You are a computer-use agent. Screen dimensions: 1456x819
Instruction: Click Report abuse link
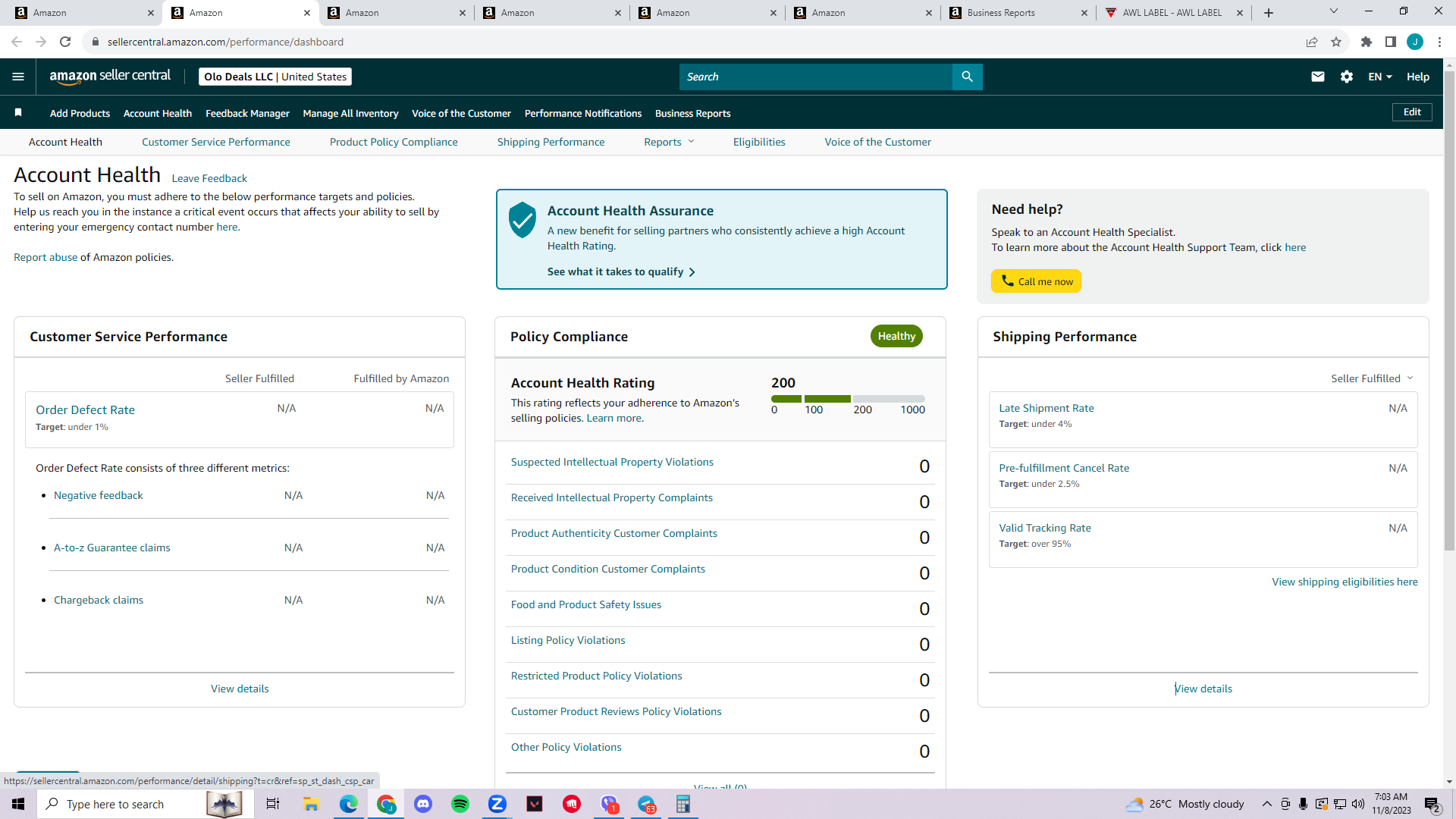45,257
